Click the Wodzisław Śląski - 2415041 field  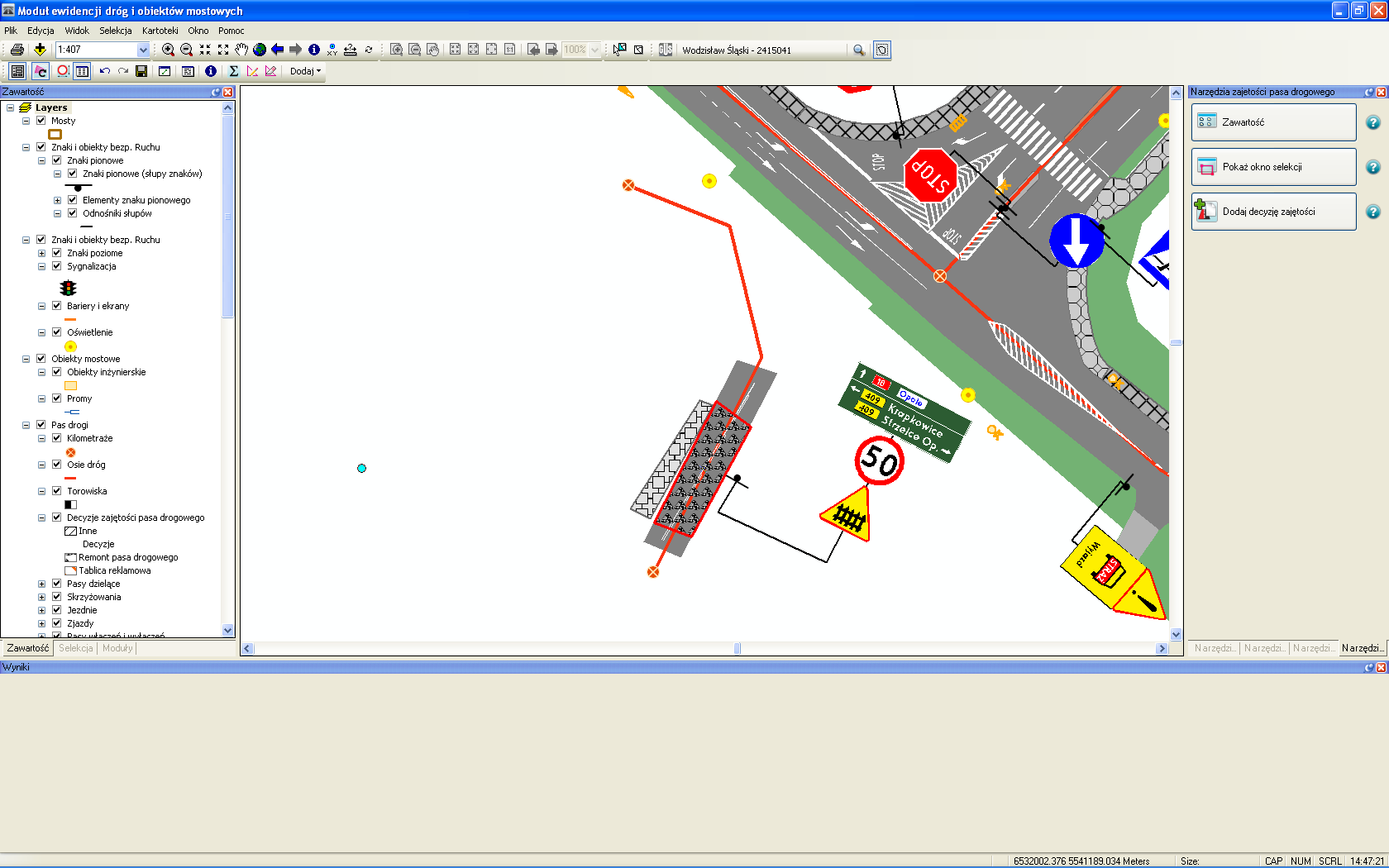click(x=762, y=50)
